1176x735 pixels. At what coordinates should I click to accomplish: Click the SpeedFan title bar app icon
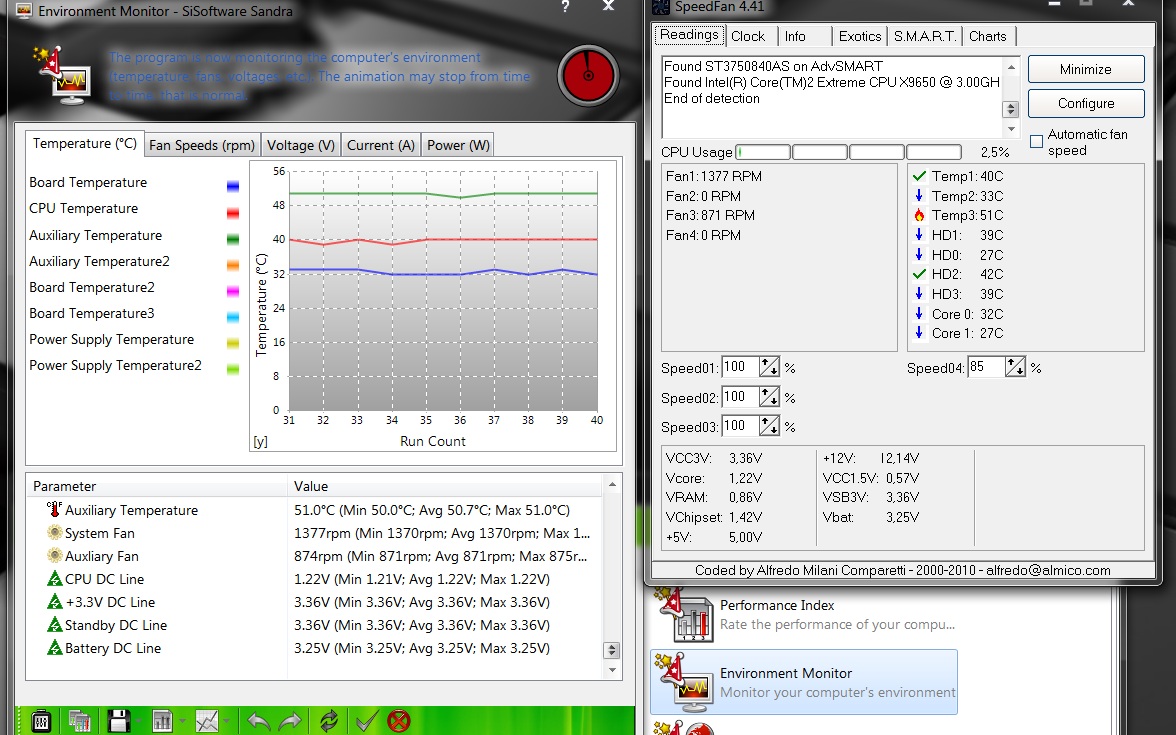click(661, 8)
